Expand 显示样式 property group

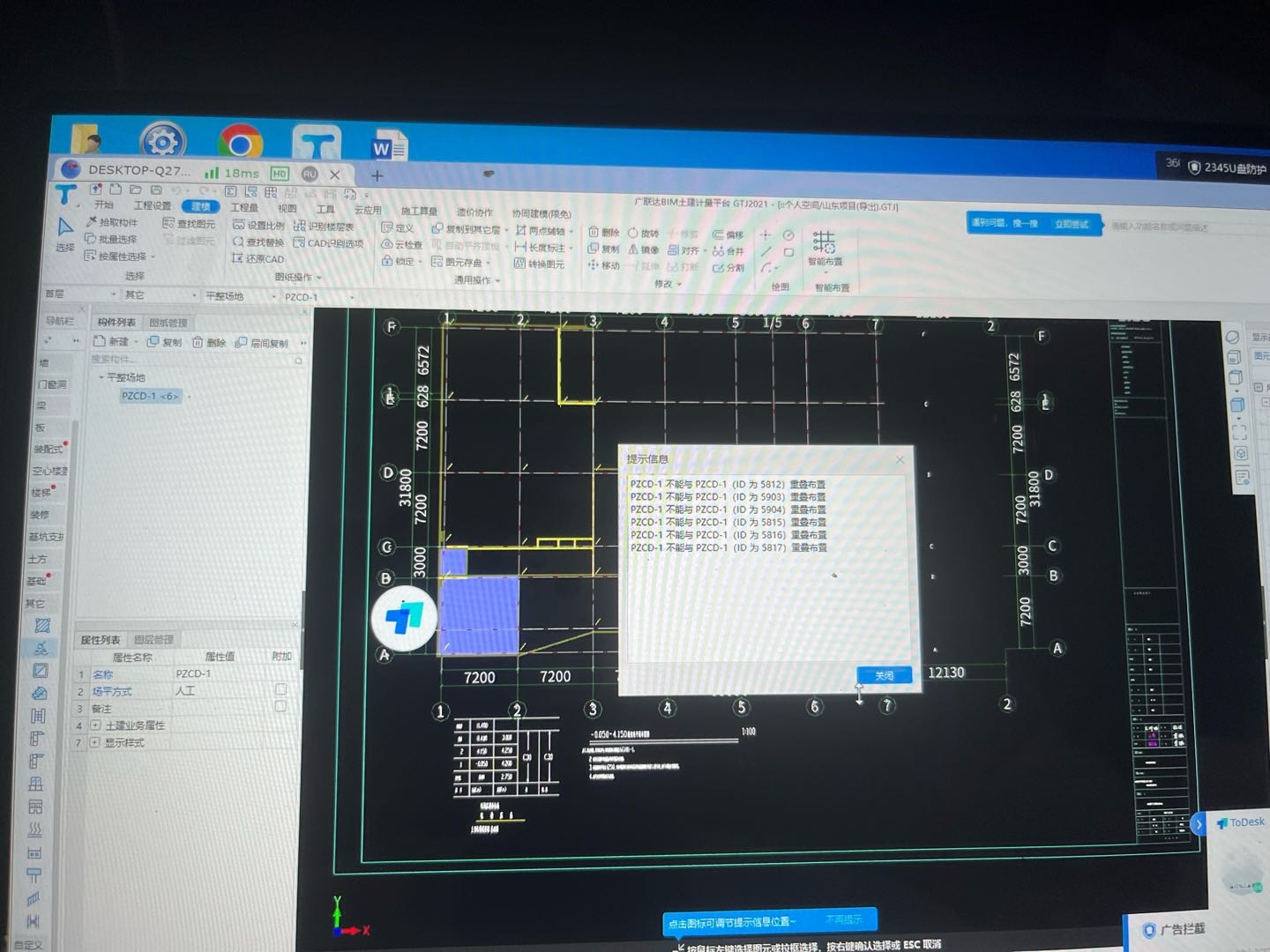click(94, 743)
